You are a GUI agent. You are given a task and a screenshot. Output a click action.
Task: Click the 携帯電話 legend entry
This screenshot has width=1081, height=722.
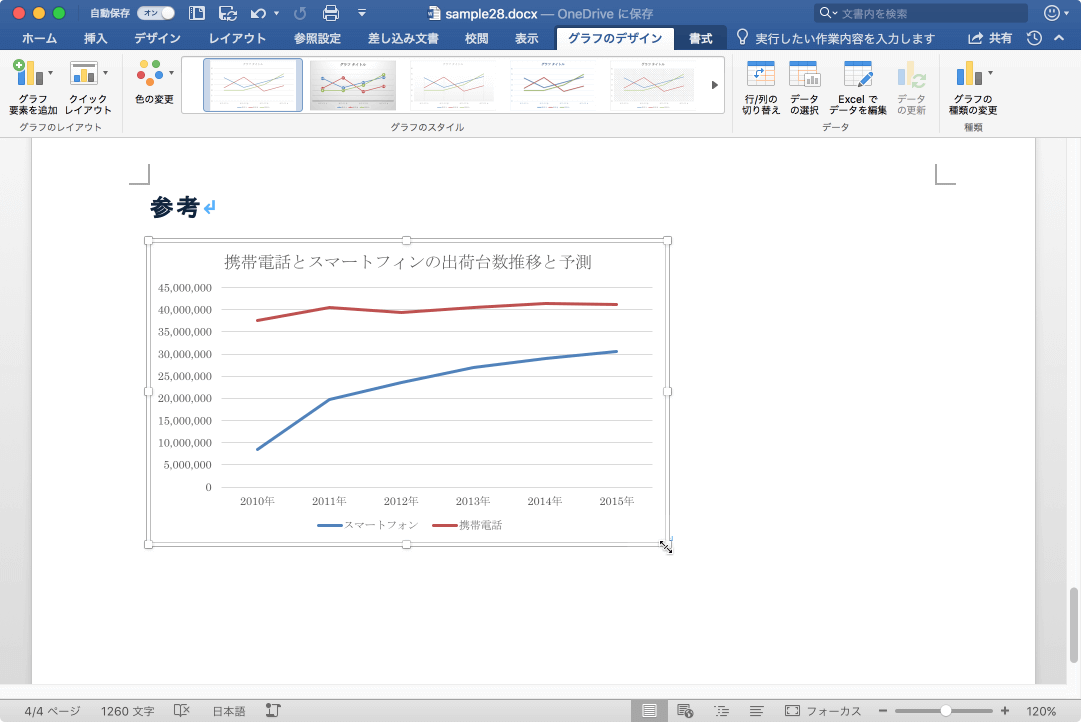coord(467,525)
